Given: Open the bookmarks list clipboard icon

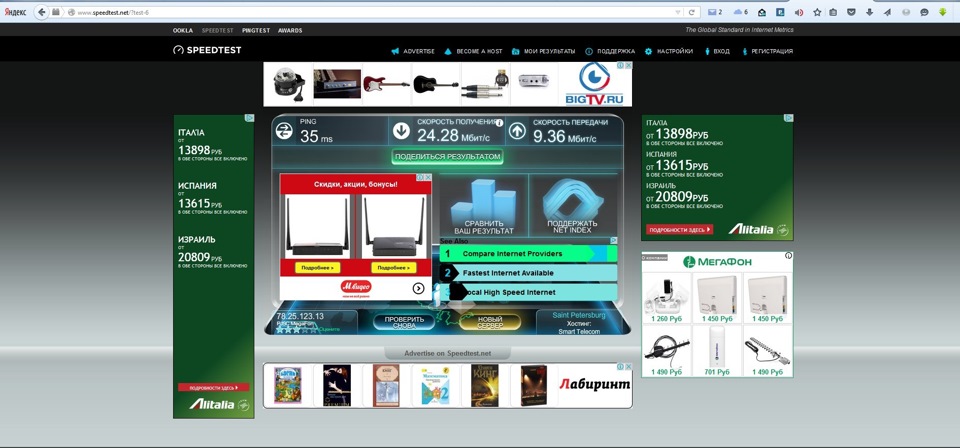Looking at the screenshot, I should [x=833, y=12].
